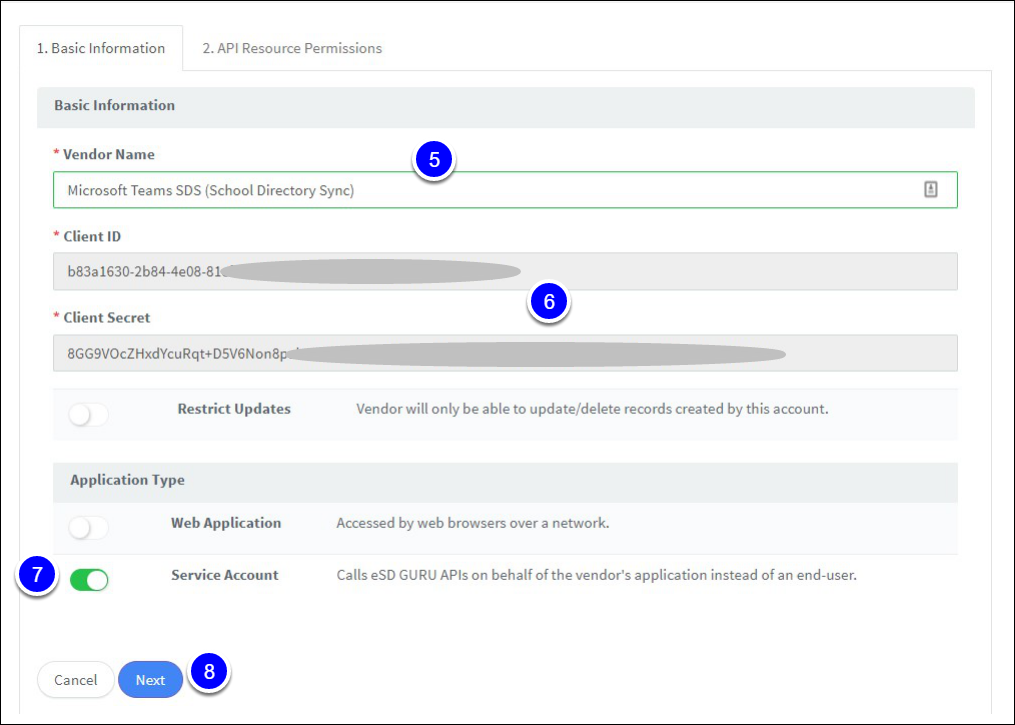
Task: Click the Vendor Name label
Action: point(108,155)
